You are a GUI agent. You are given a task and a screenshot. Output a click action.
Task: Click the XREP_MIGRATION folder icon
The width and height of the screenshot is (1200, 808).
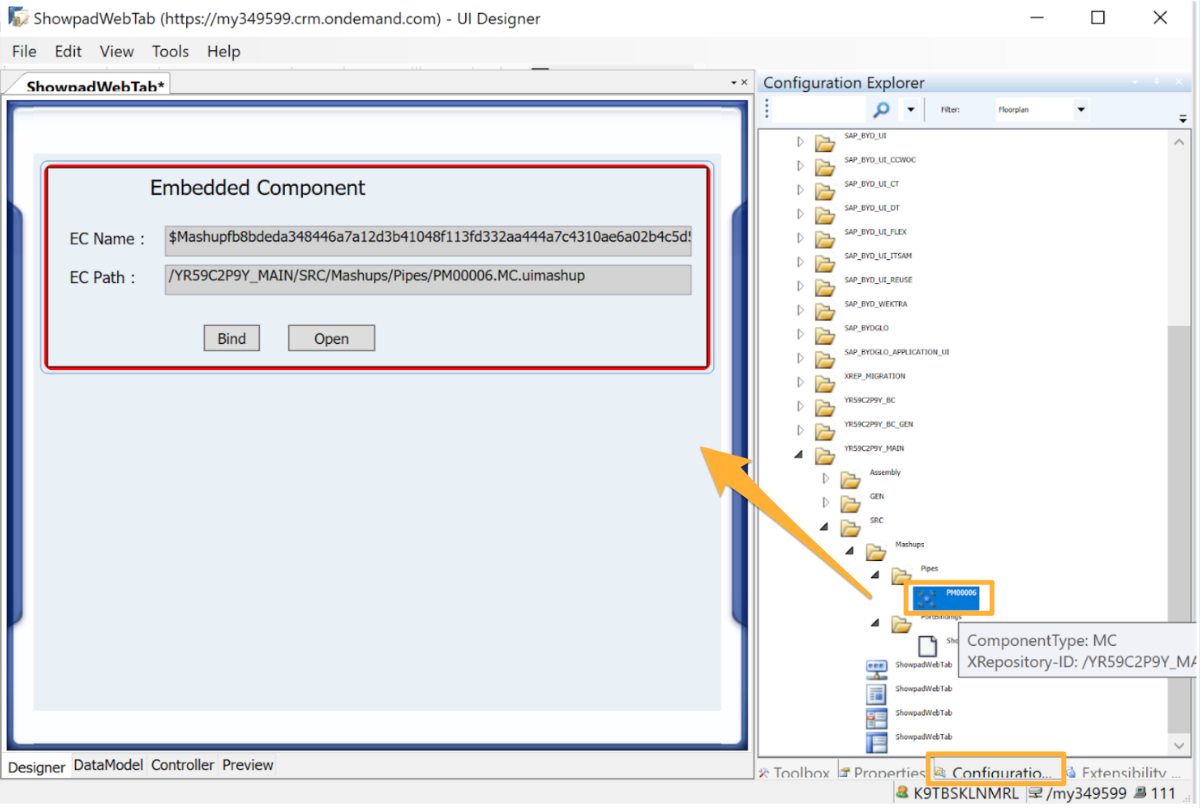pyautogui.click(x=824, y=382)
